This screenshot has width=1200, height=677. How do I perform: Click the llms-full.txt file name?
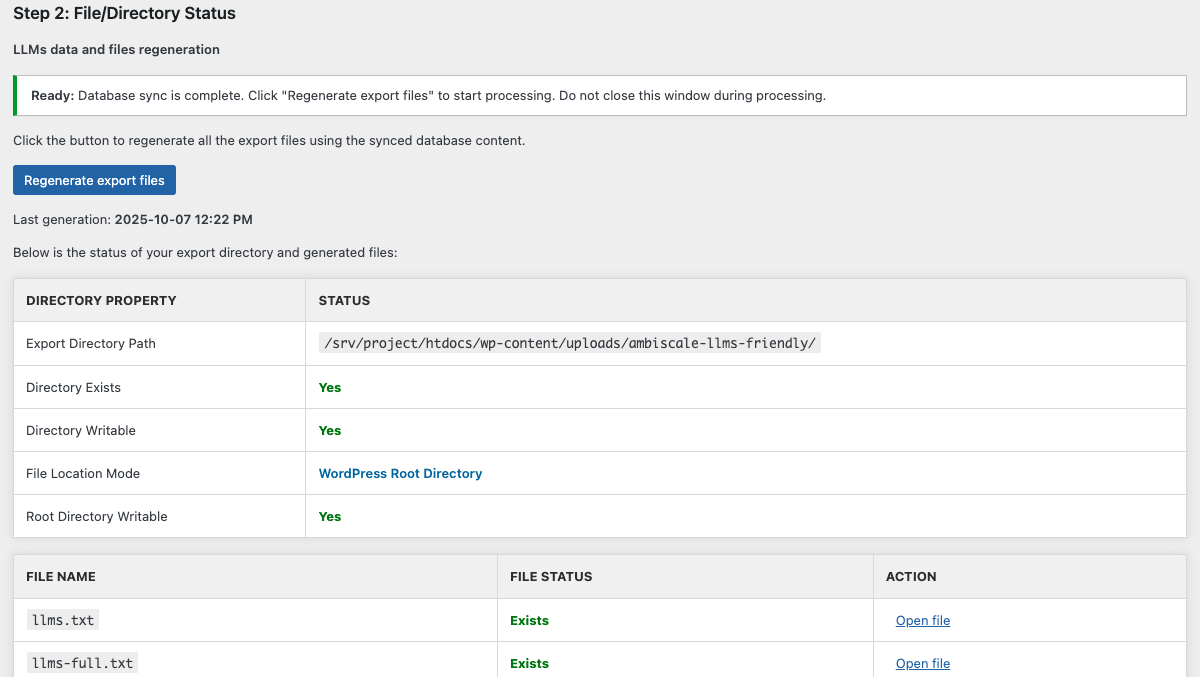(83, 663)
